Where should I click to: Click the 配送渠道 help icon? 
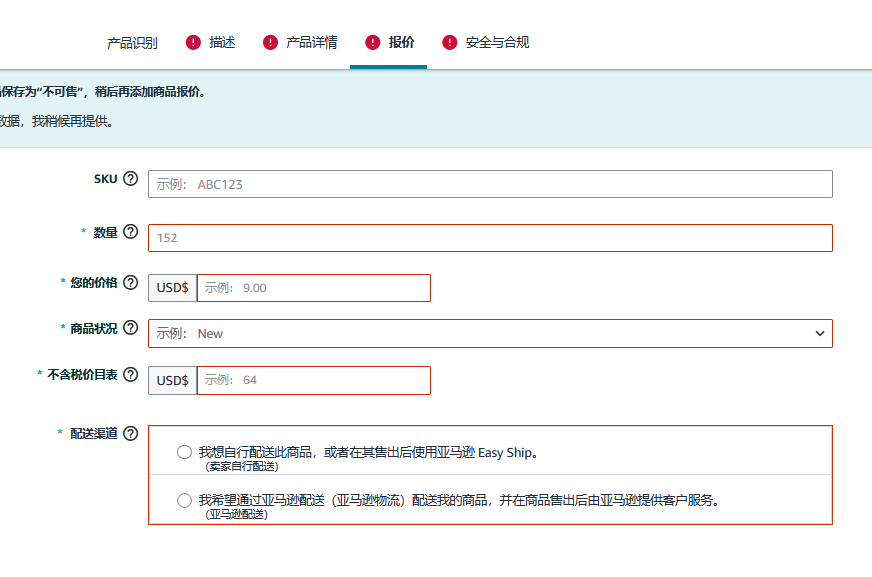tap(131, 434)
